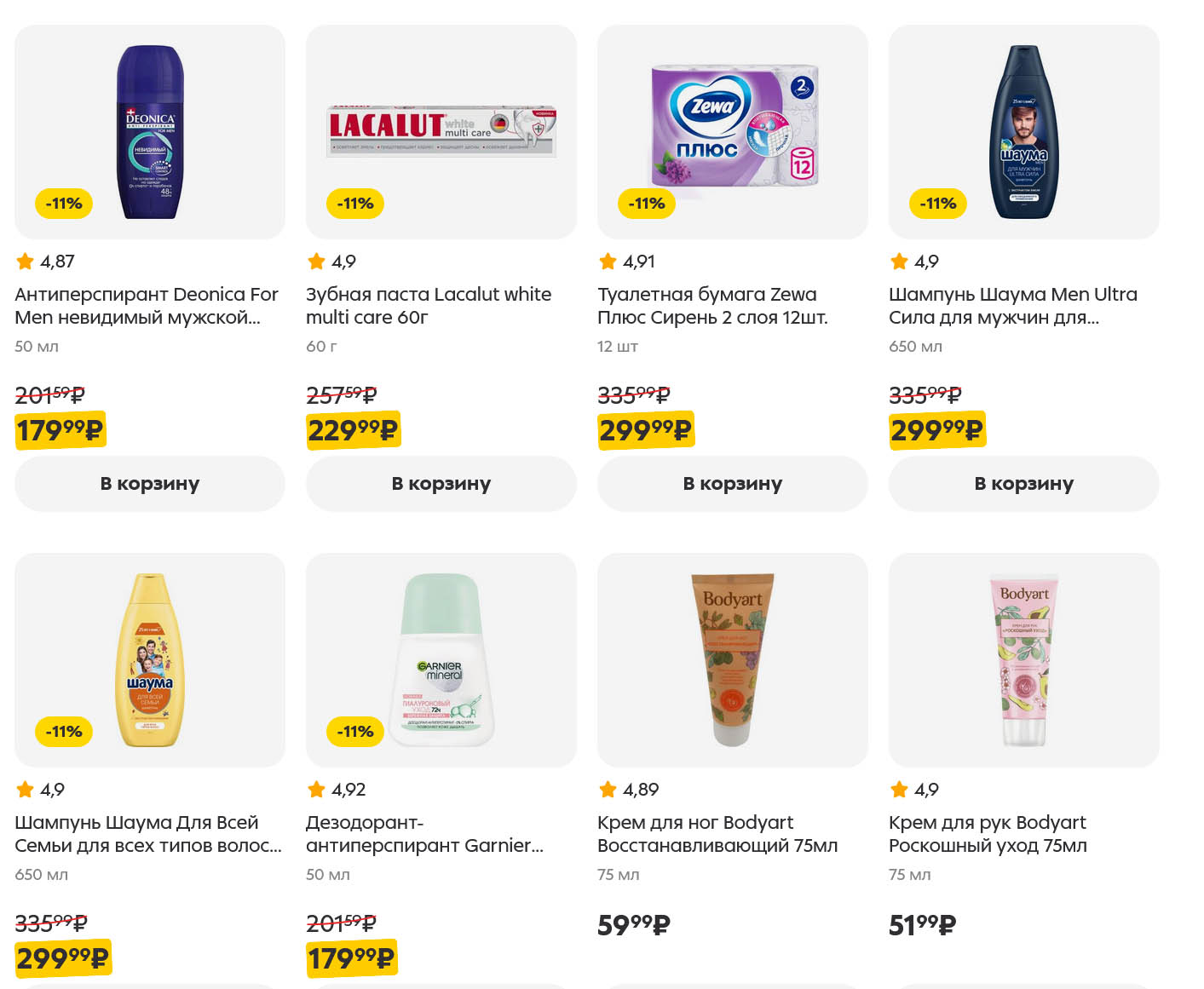Image resolution: width=1204 pixels, height=989 pixels.
Task: Open the Zewa Плюс toilet paper image
Action: [733, 126]
